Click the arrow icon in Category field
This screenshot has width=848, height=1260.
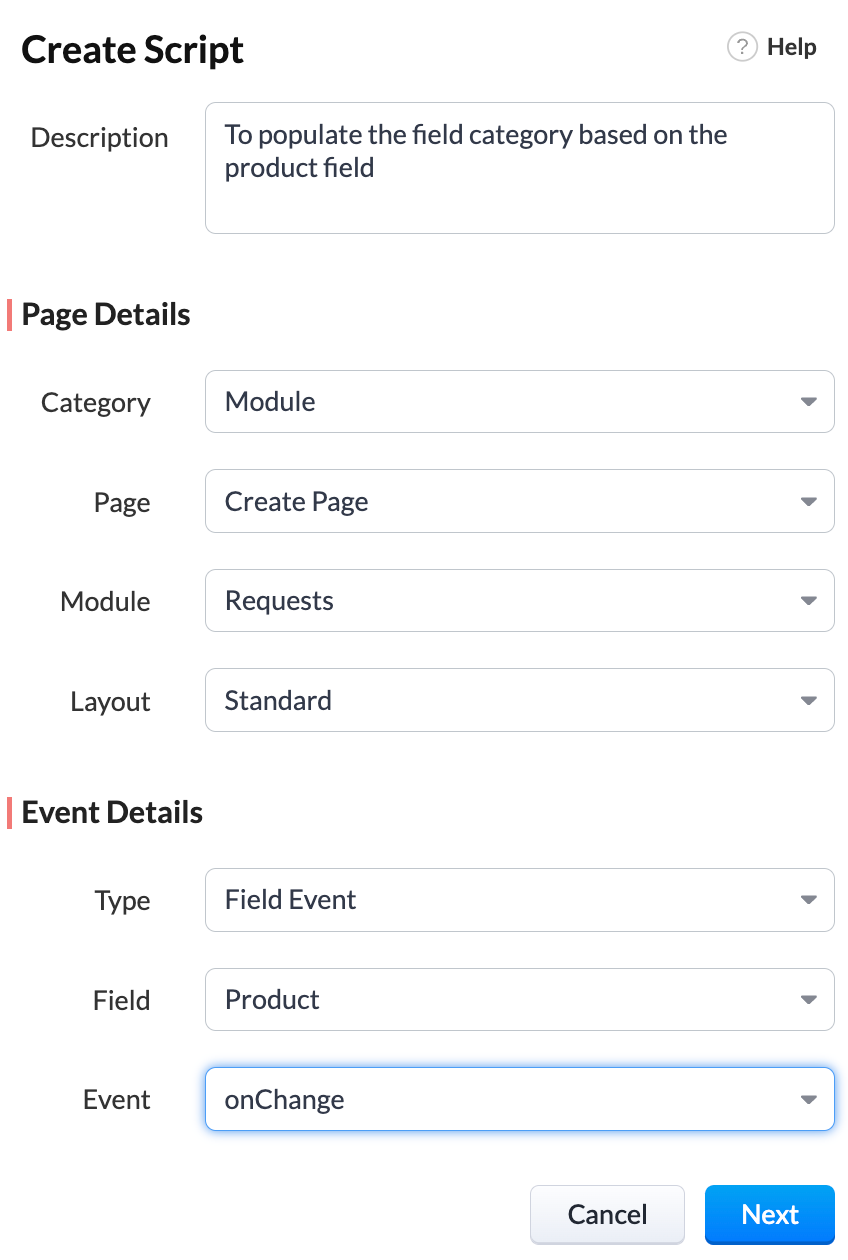point(809,402)
